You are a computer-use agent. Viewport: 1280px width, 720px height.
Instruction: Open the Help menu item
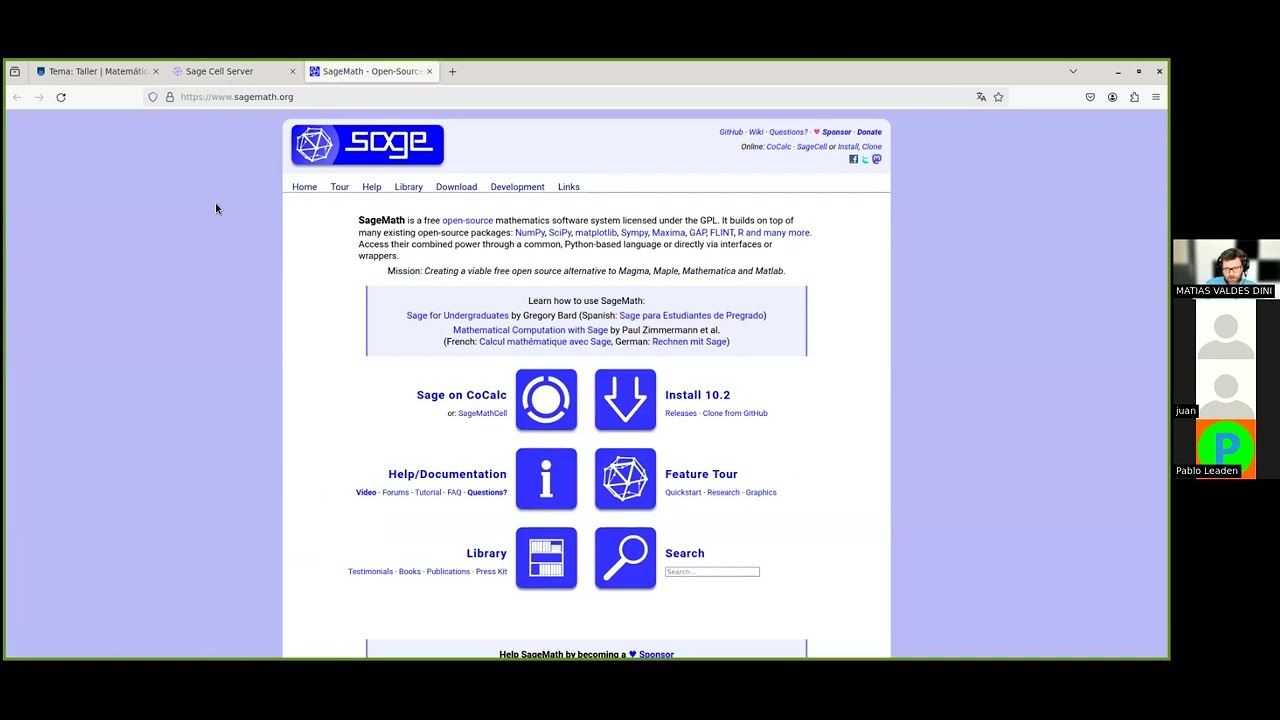(371, 187)
